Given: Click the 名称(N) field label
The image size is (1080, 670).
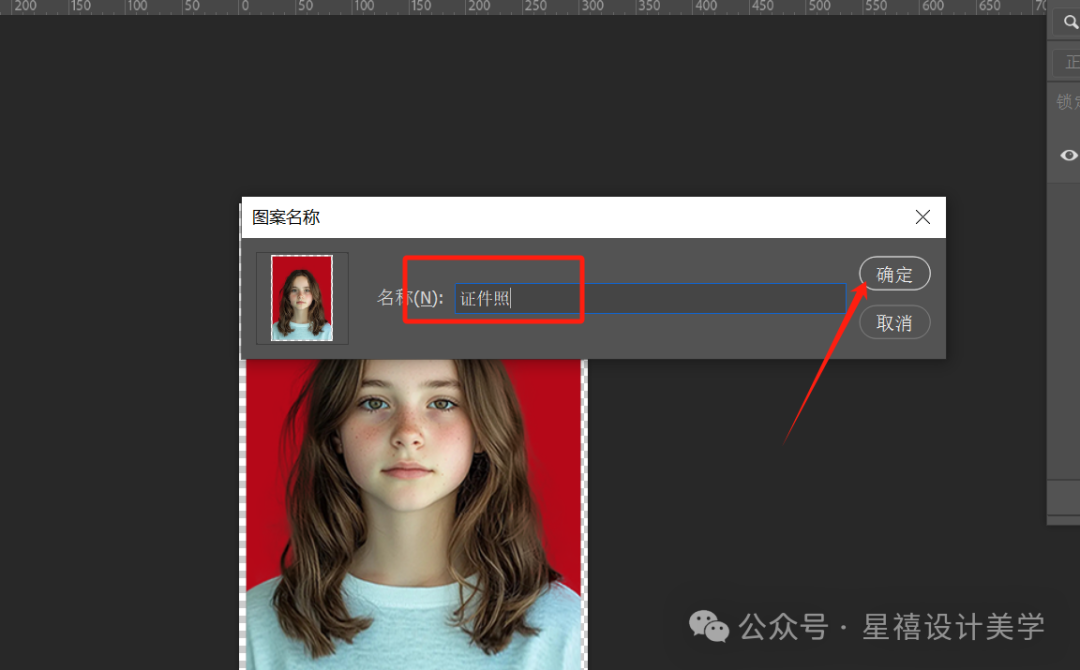Looking at the screenshot, I should (x=410, y=297).
